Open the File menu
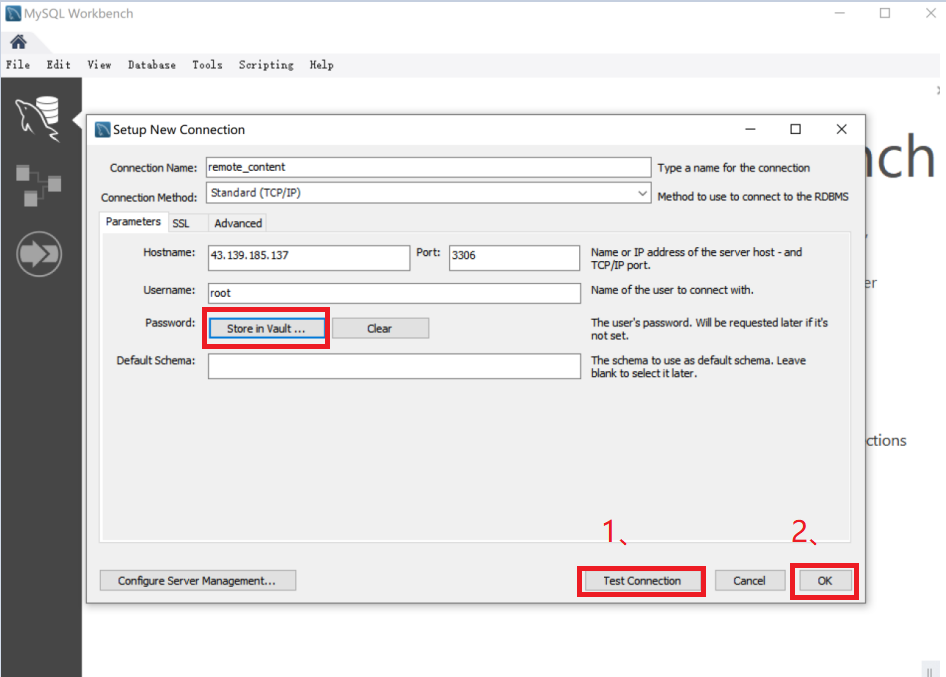Viewport: 946px width, 677px height. click(18, 65)
